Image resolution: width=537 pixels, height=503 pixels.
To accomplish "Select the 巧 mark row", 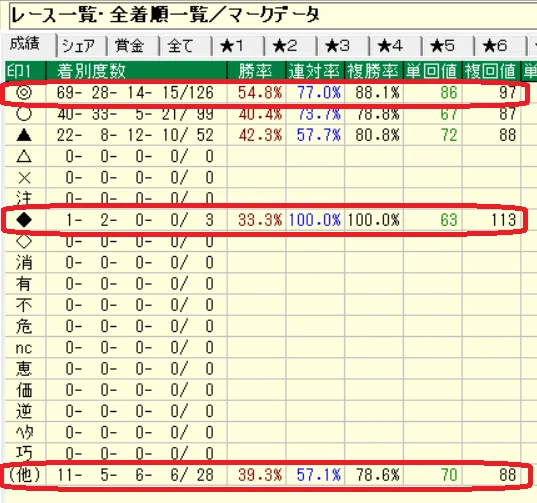I will [x=25, y=454].
